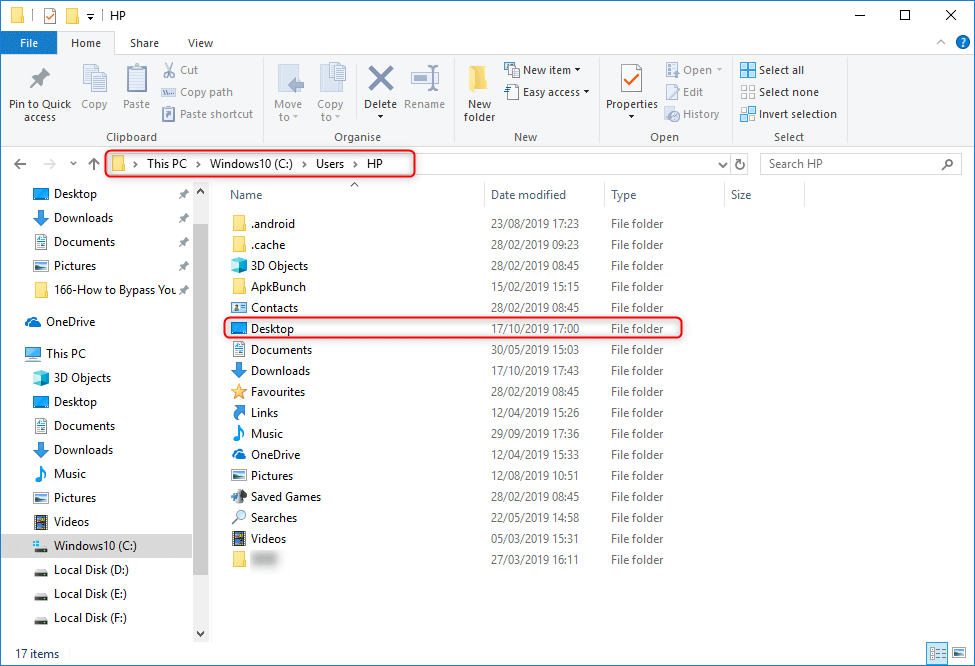Switch to the Share ribbon tab
This screenshot has height=666, width=975.
click(x=144, y=43)
